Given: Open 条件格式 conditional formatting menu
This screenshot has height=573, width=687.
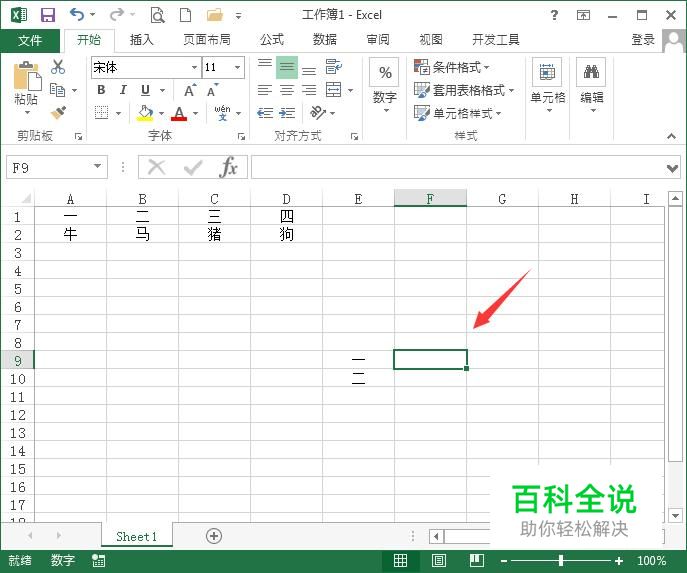Looking at the screenshot, I should coord(452,67).
